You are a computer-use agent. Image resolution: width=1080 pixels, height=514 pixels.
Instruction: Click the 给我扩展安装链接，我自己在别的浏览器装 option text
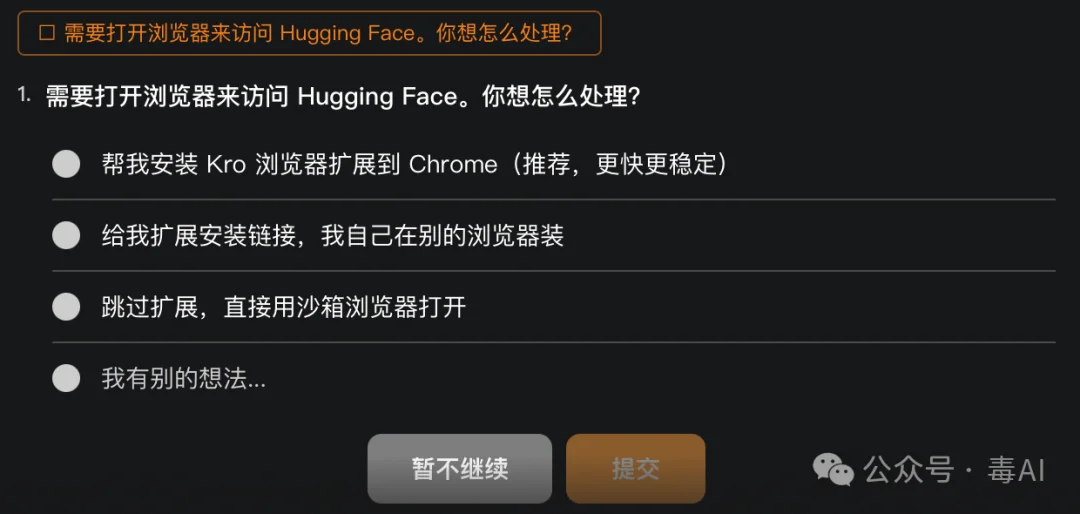pyautogui.click(x=333, y=236)
